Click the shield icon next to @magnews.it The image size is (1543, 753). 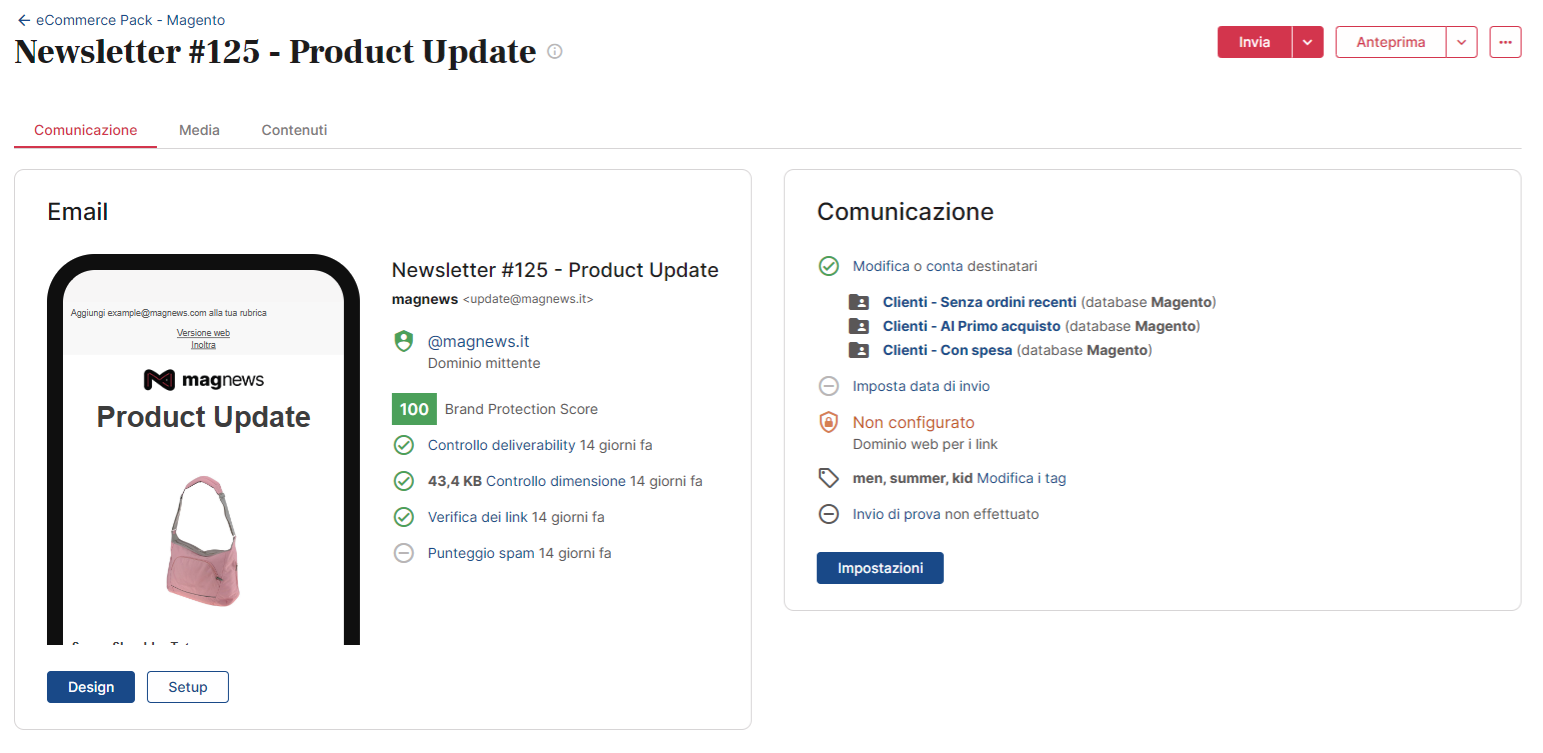pos(403,340)
